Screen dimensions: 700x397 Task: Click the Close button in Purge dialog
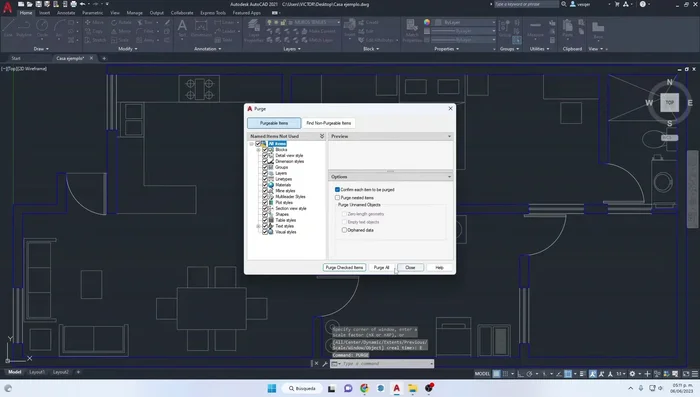410,267
